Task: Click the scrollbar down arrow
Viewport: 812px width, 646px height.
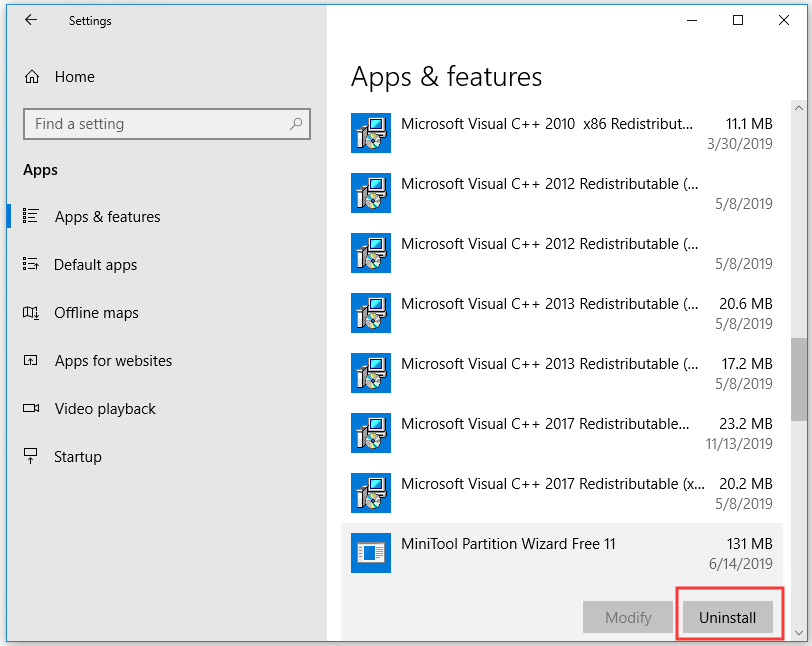Action: [x=799, y=633]
